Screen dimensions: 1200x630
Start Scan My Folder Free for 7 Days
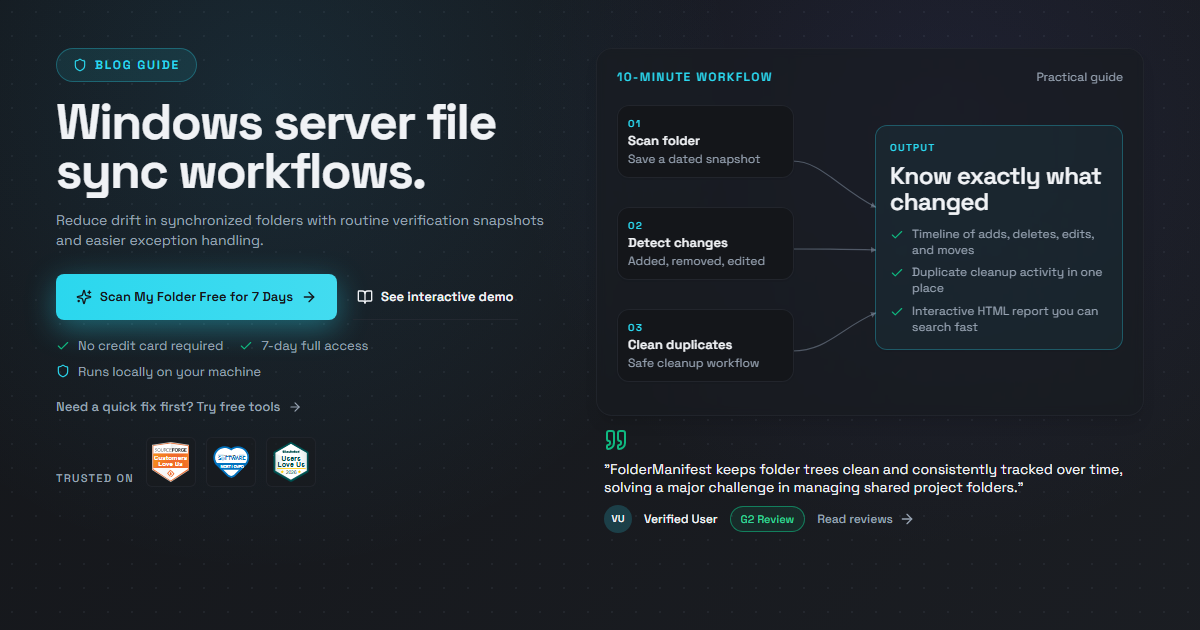click(x=196, y=297)
